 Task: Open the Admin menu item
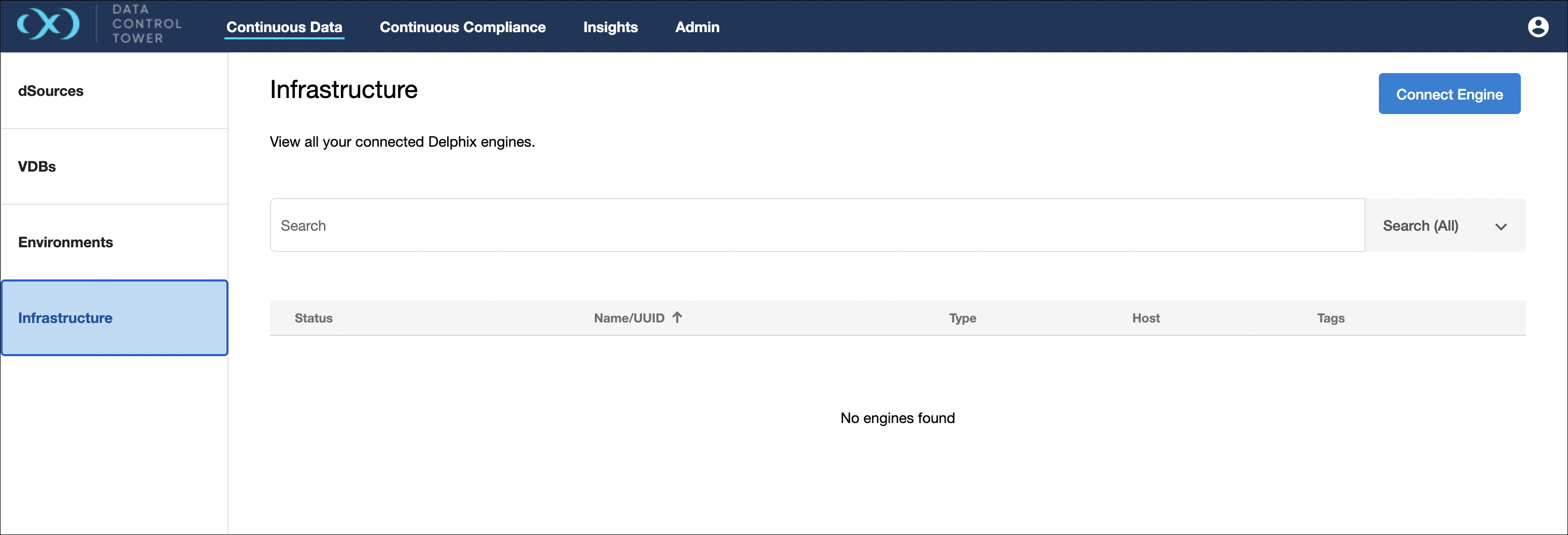pos(697,27)
